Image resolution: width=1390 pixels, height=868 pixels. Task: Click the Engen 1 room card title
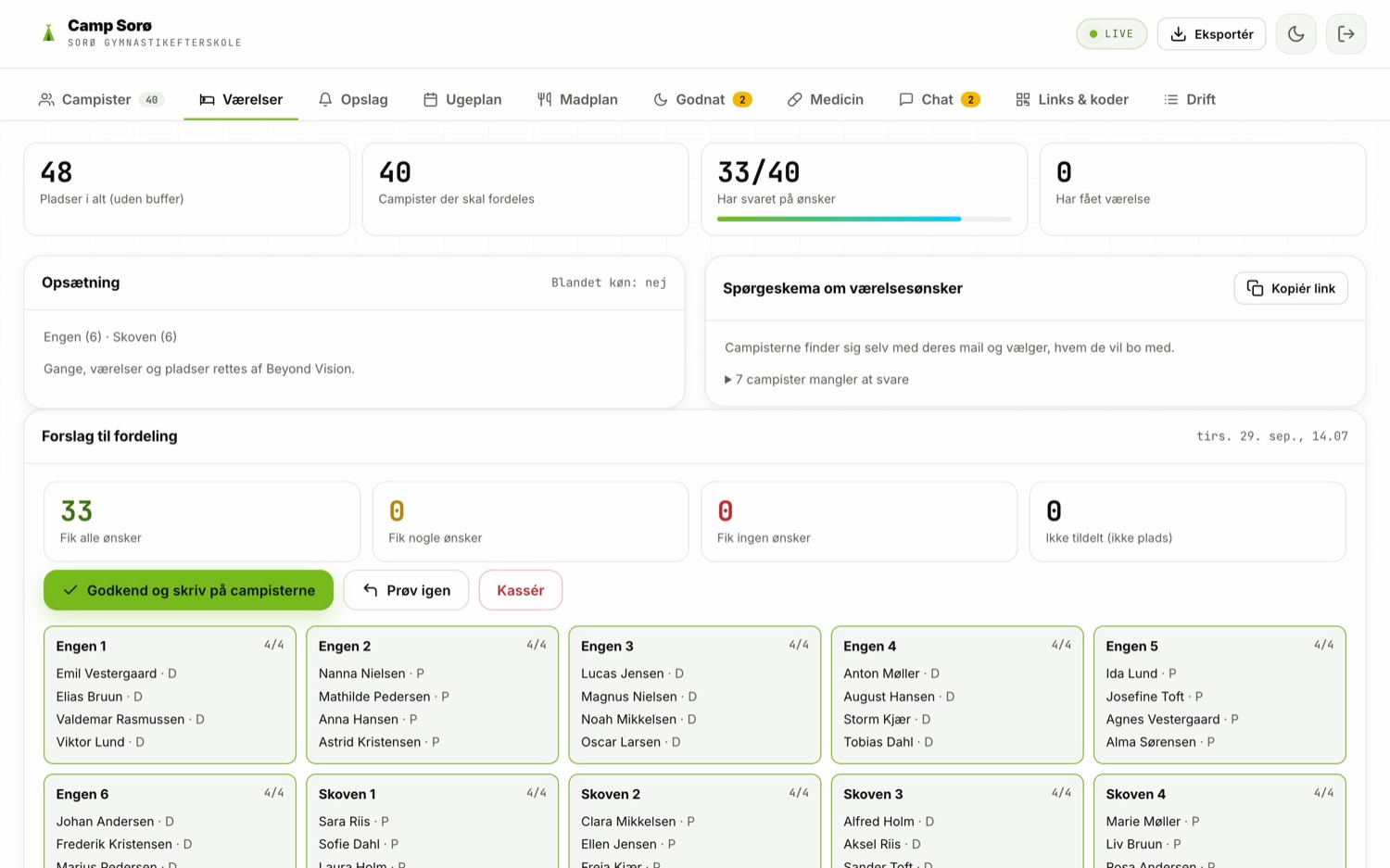[x=81, y=647]
